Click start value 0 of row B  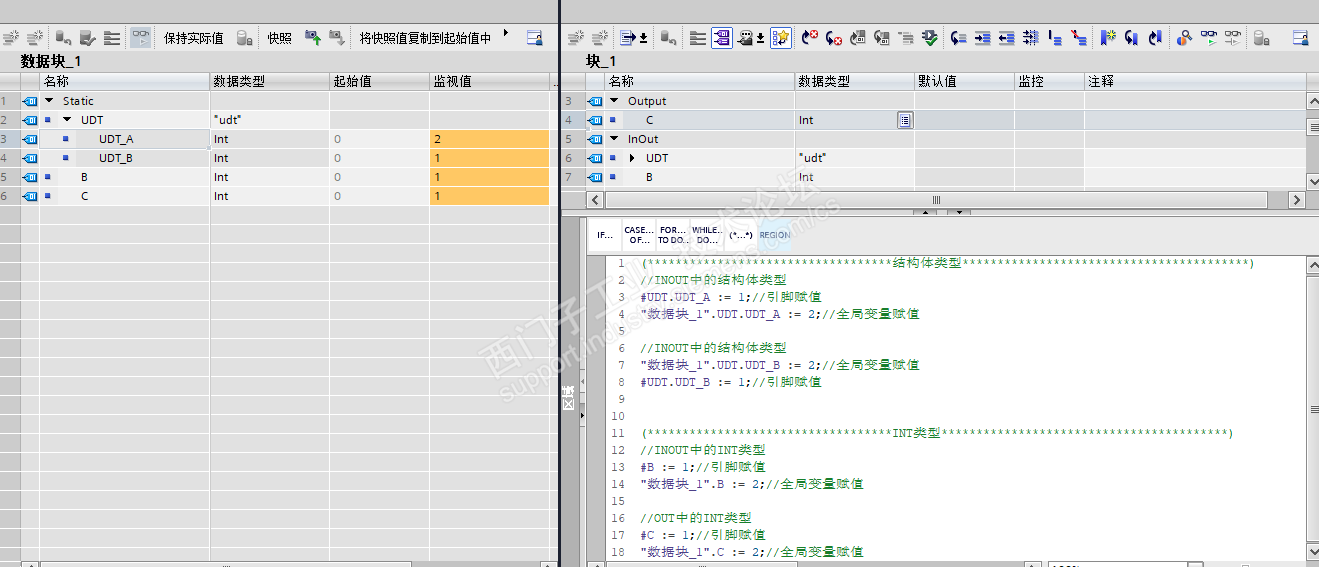380,177
